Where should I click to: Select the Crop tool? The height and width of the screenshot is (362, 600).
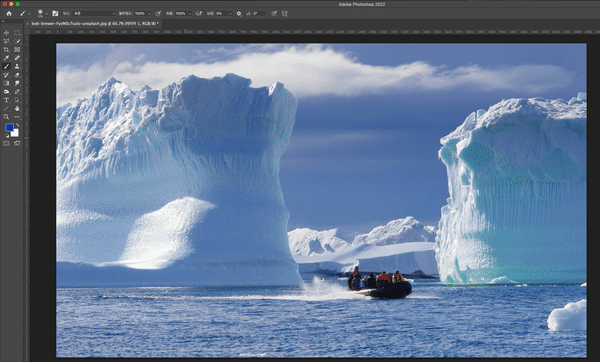pyautogui.click(x=6, y=50)
